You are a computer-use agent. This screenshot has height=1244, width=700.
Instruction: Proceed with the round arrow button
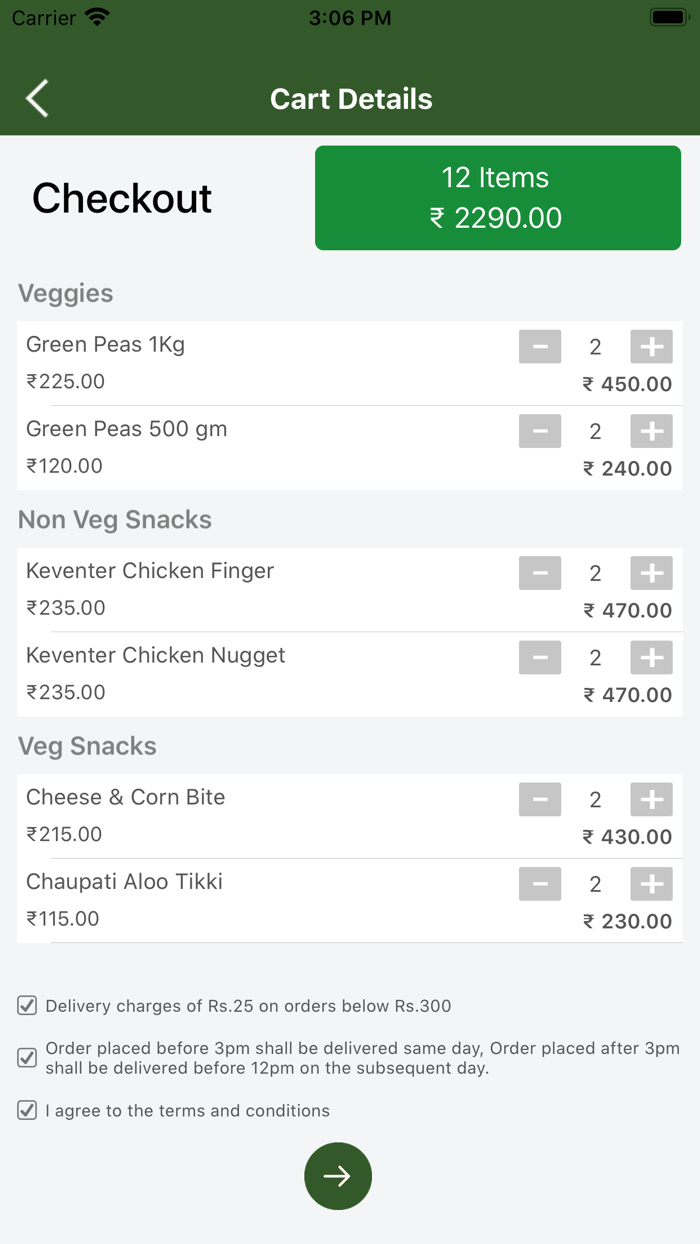pos(338,1176)
